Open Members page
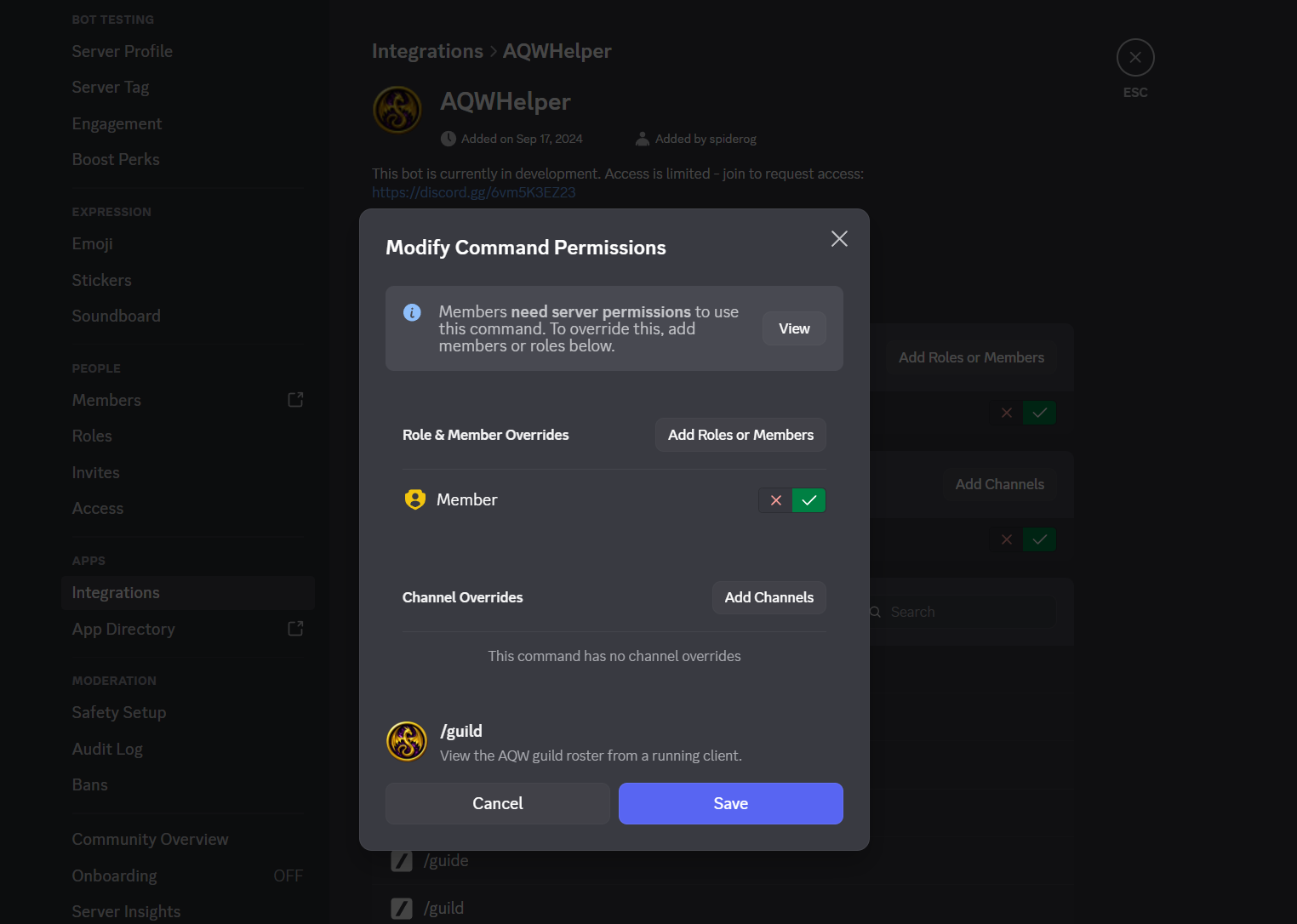Screen dimensions: 1297x924 [x=188, y=400]
